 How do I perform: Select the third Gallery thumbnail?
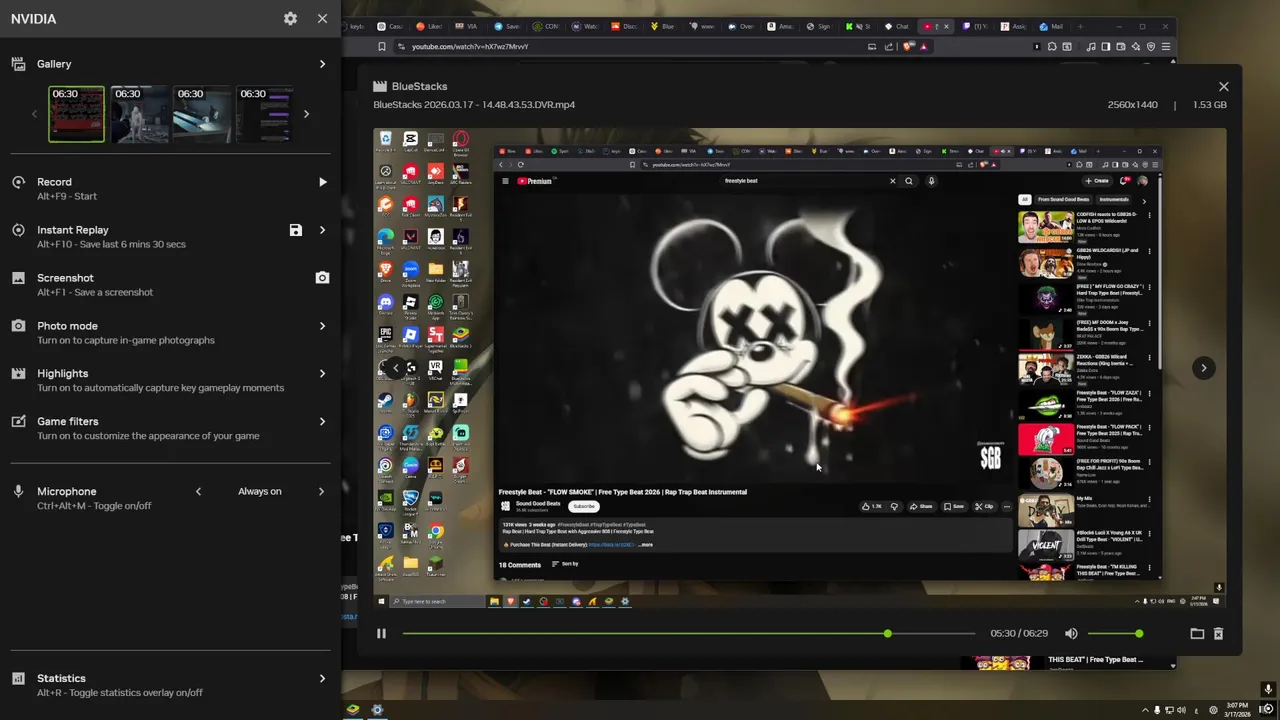202,114
